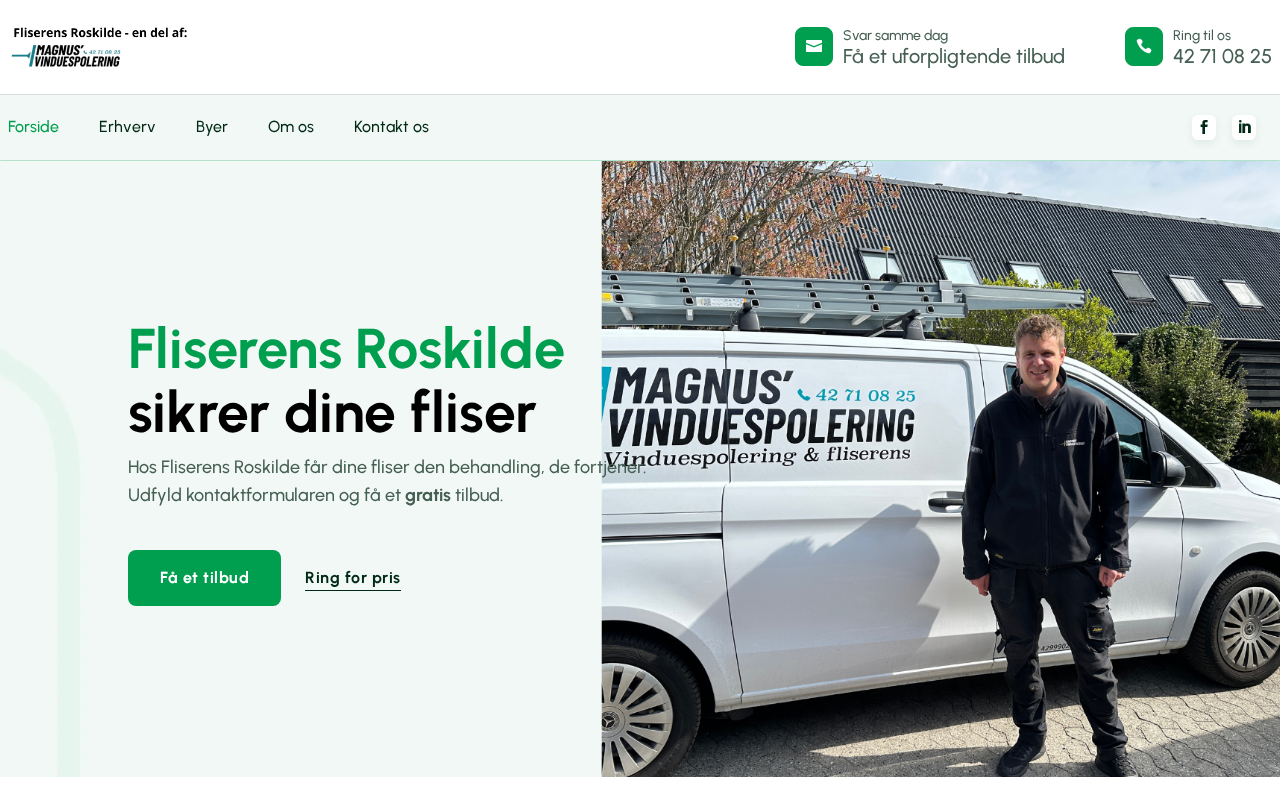Click the bold word 'gratis' in intro text
Image resolution: width=1280 pixels, height=800 pixels.
click(x=428, y=495)
